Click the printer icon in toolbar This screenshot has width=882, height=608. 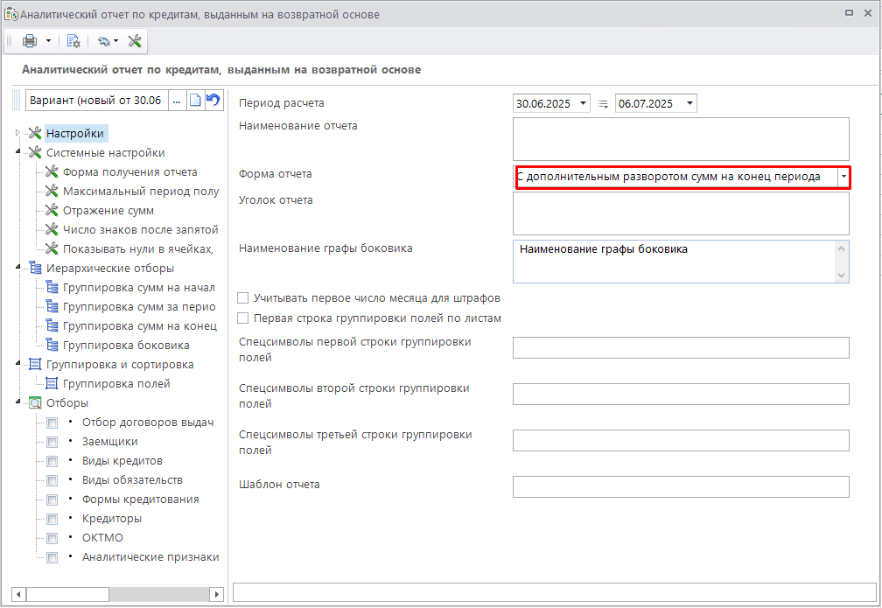29,41
